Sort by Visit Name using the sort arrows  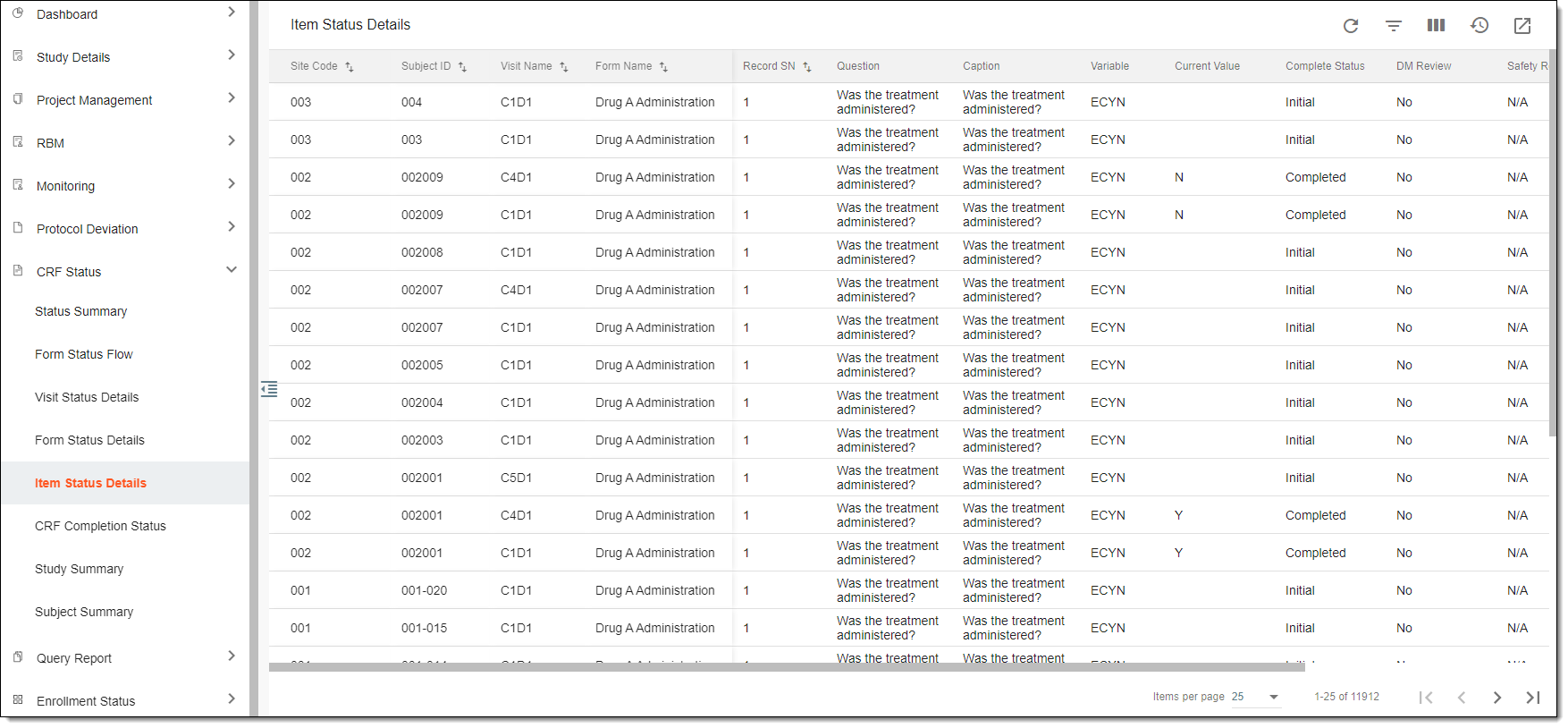point(564,67)
